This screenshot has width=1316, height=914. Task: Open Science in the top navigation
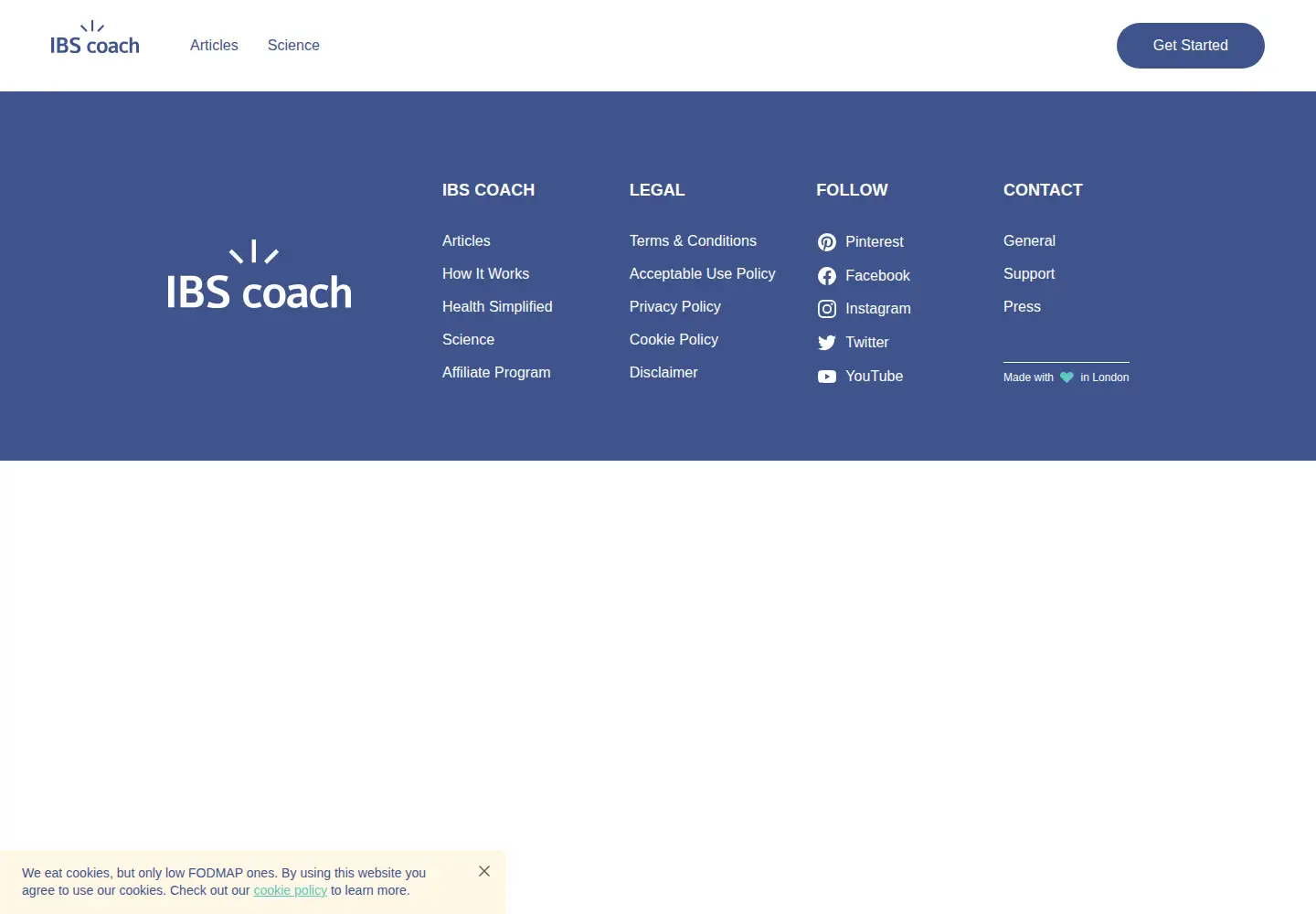click(293, 45)
